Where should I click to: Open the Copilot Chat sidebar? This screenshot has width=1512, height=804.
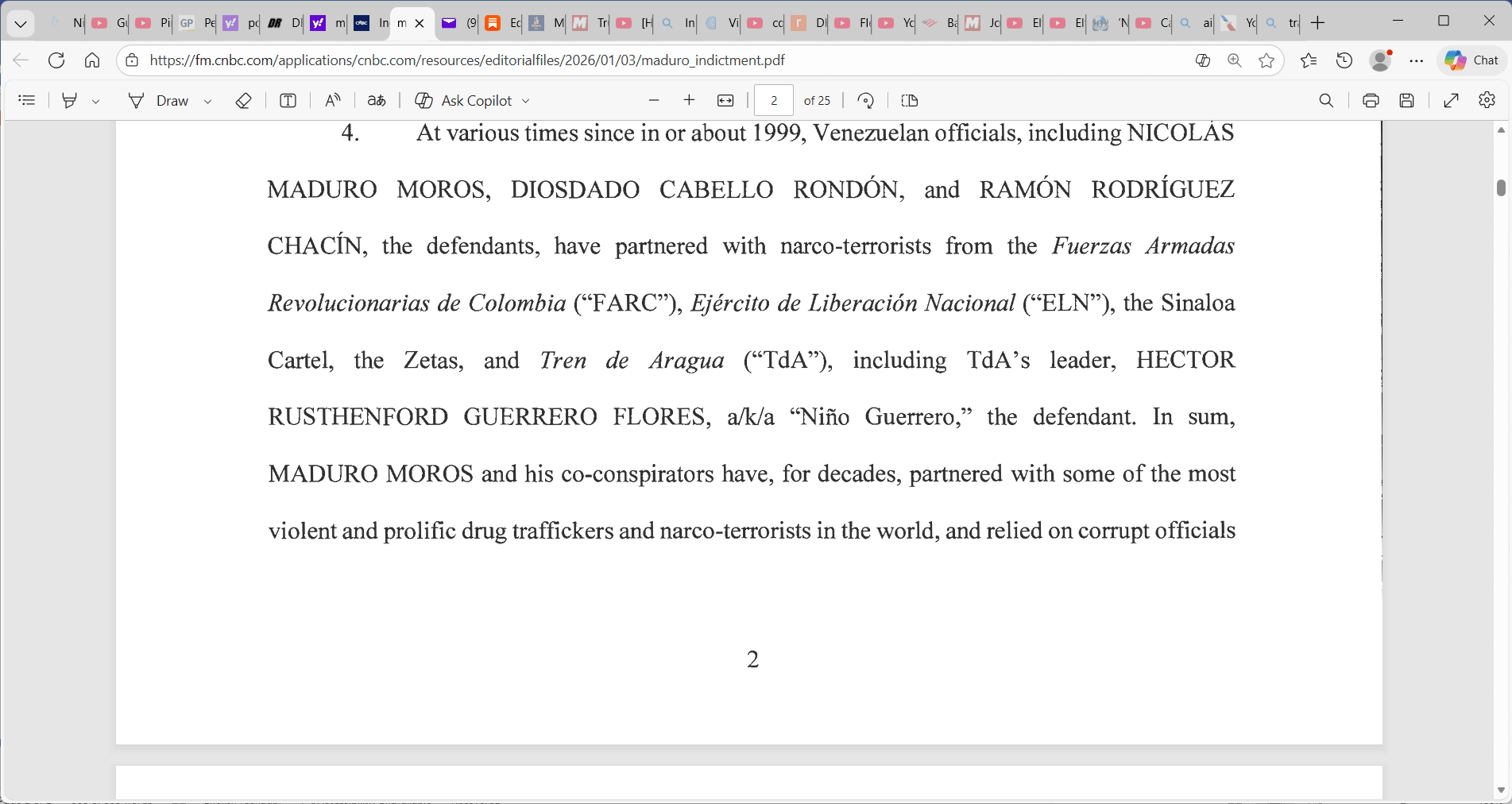1472,60
